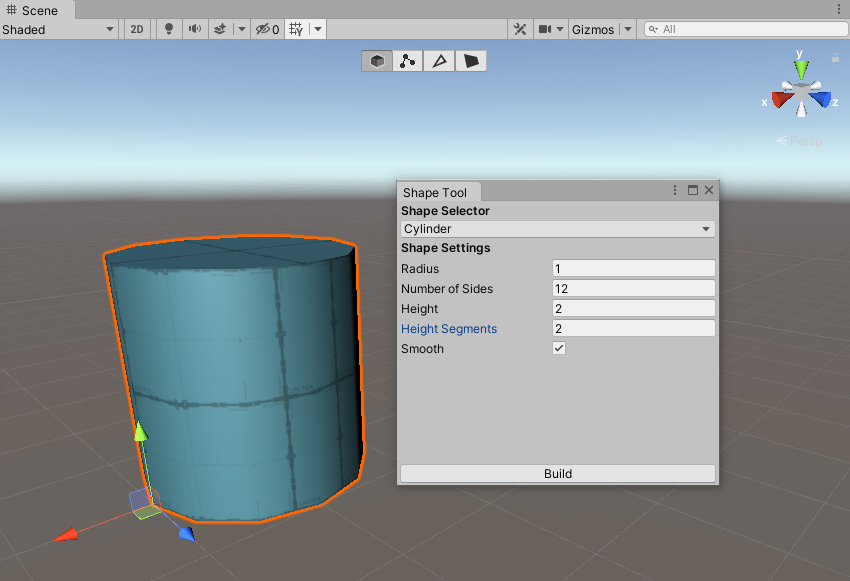
Task: Select the Shape Tool window tab
Action: [435, 192]
